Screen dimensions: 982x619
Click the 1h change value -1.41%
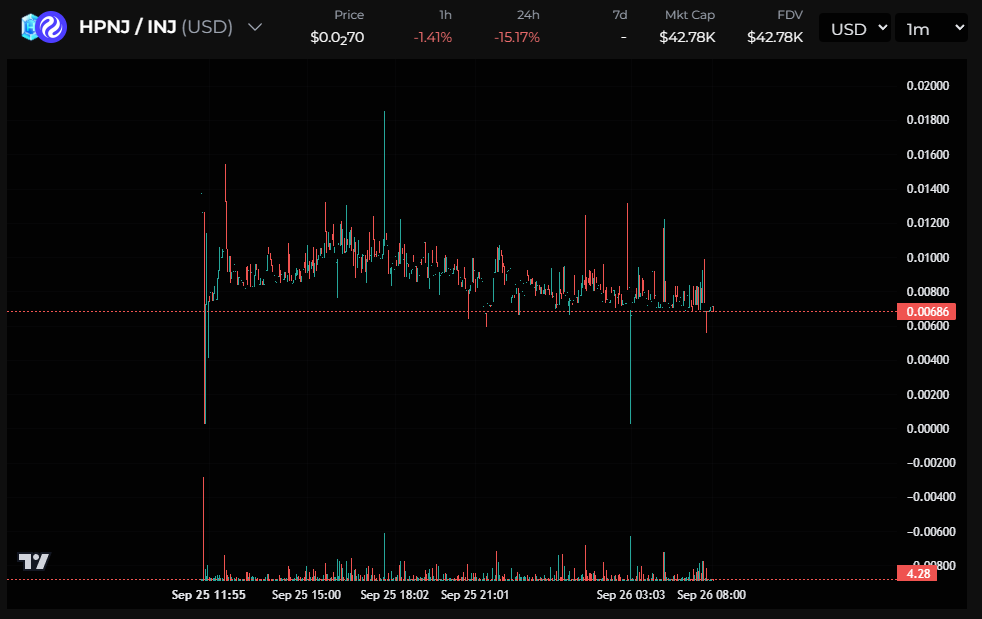click(433, 37)
